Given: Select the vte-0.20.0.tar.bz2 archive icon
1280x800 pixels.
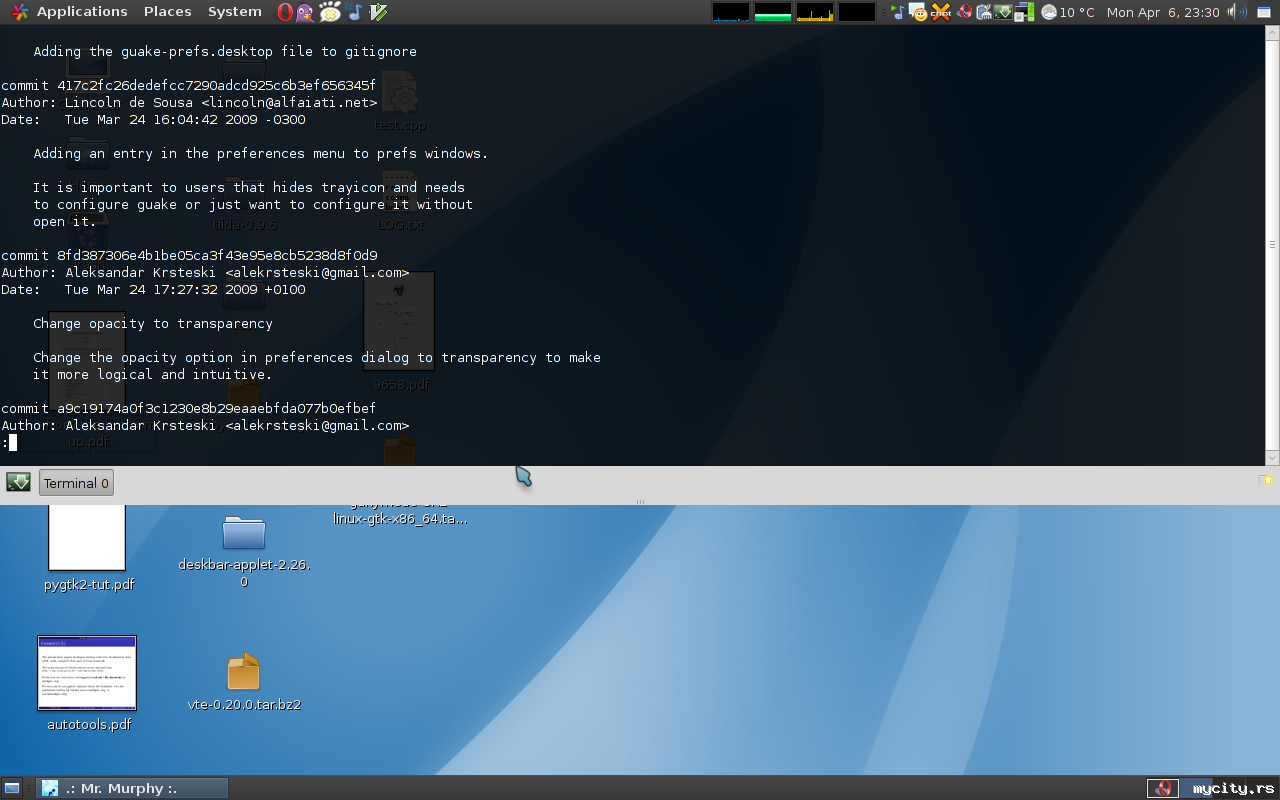Looking at the screenshot, I should coord(243,672).
